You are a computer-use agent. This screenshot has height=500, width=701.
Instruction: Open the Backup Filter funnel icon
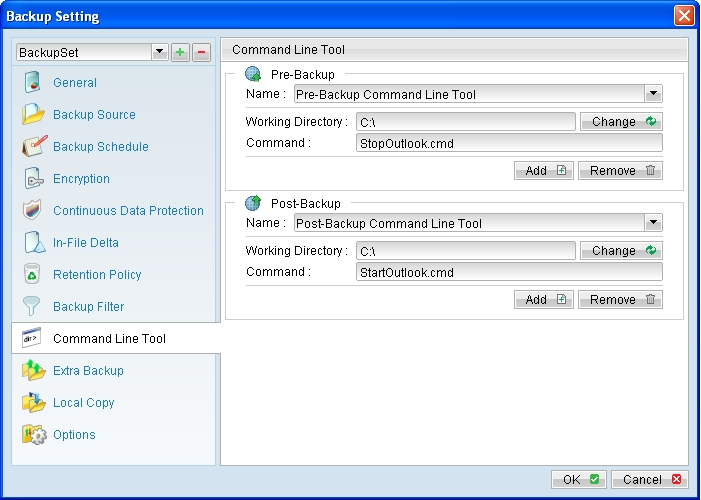pyautogui.click(x=31, y=306)
